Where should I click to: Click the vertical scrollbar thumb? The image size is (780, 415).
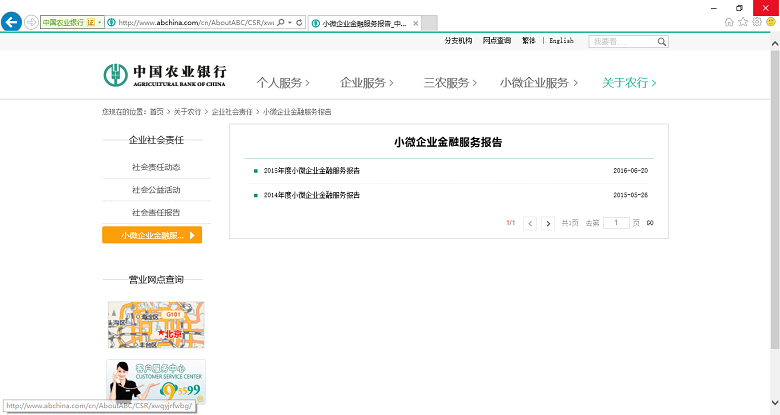pyautogui.click(x=775, y=199)
